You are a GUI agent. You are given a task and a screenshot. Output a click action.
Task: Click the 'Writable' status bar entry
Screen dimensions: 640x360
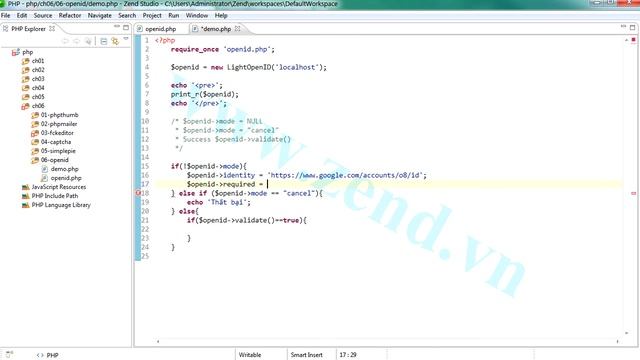[x=250, y=355]
